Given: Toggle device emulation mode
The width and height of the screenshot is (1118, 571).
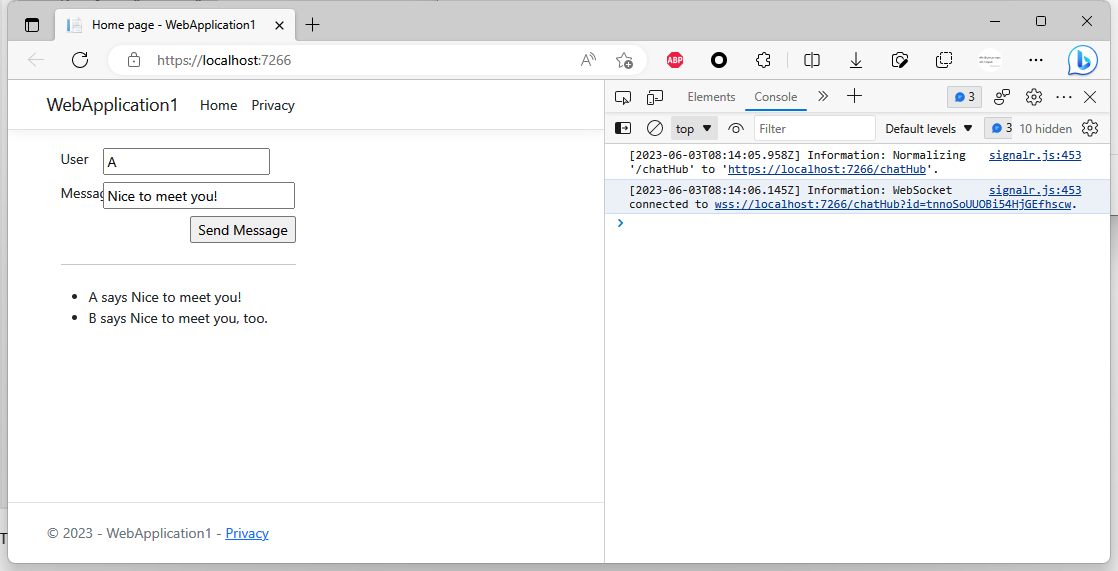Looking at the screenshot, I should click(x=655, y=97).
